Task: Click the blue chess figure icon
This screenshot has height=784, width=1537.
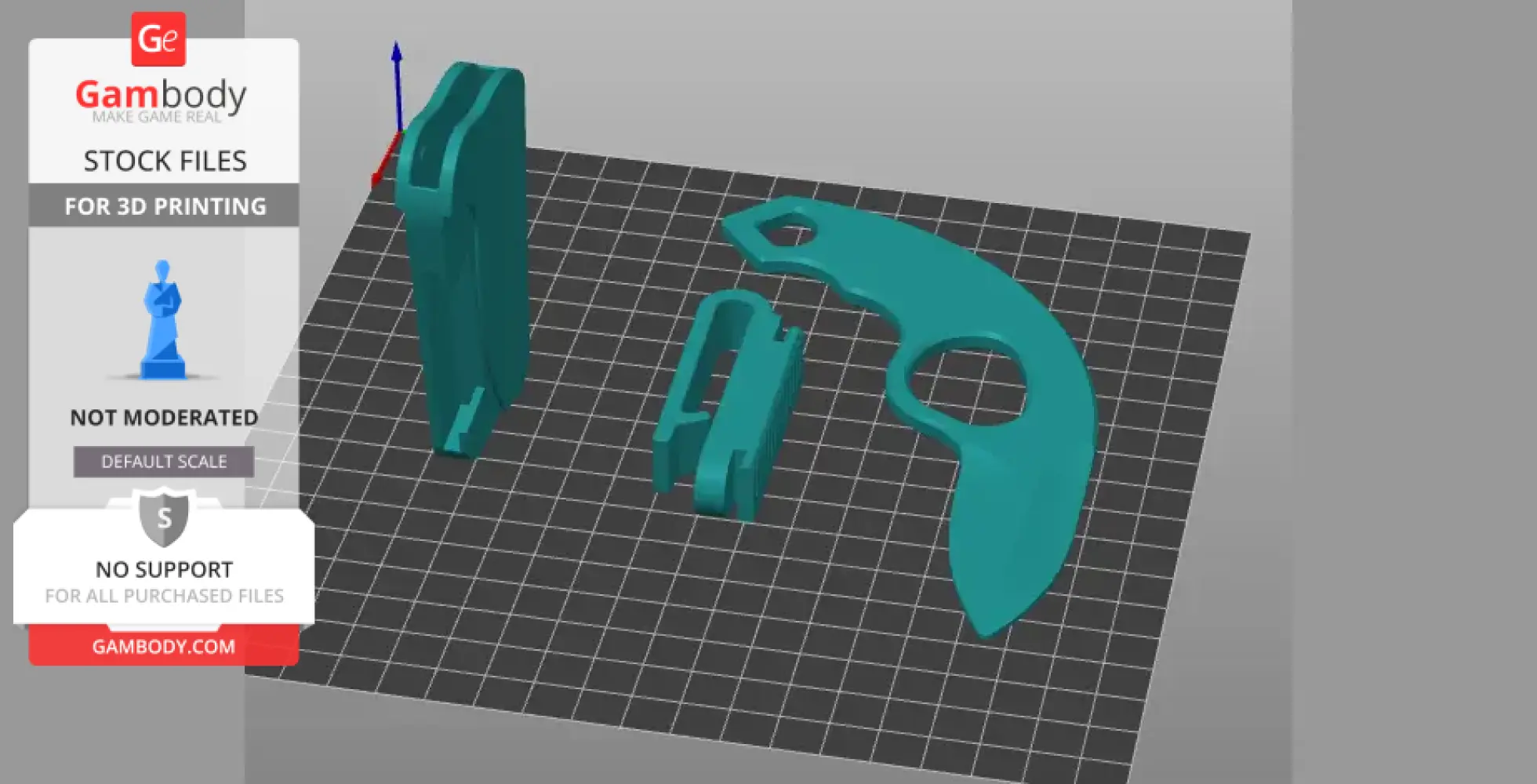Action: [163, 320]
